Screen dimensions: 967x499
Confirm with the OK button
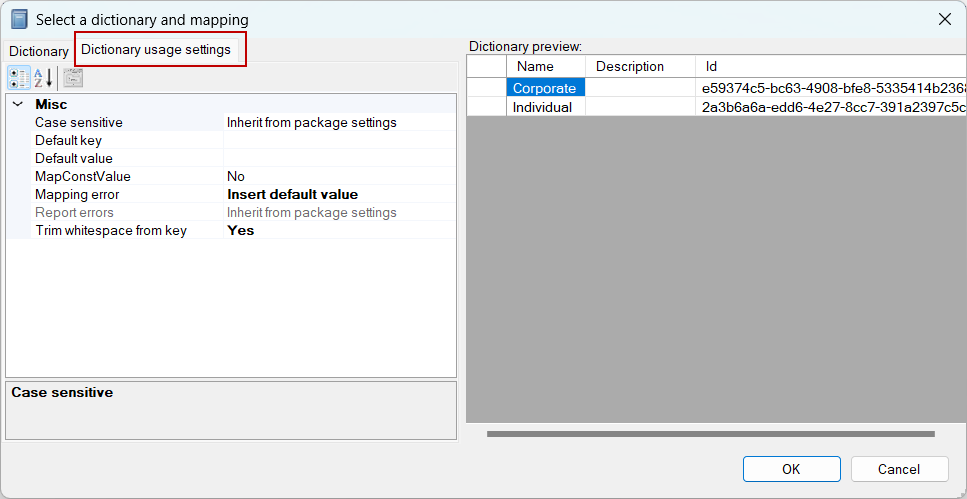(x=791, y=469)
